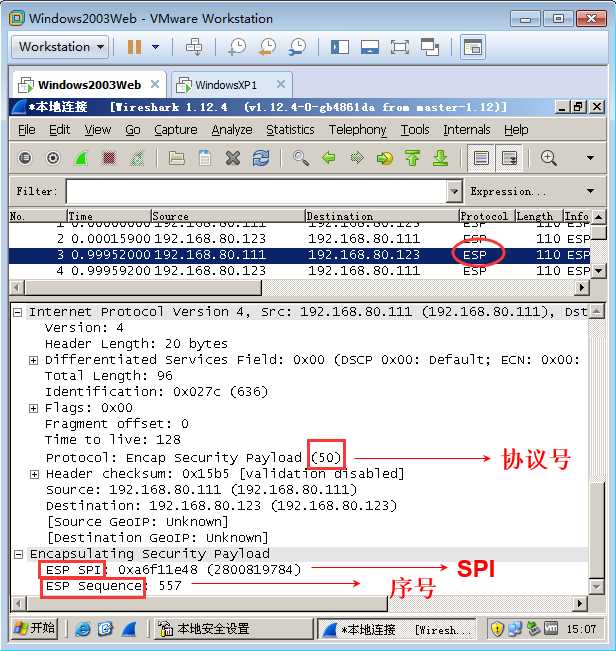This screenshot has width=616, height=651.
Task: Open the File menu
Action: click(x=27, y=130)
